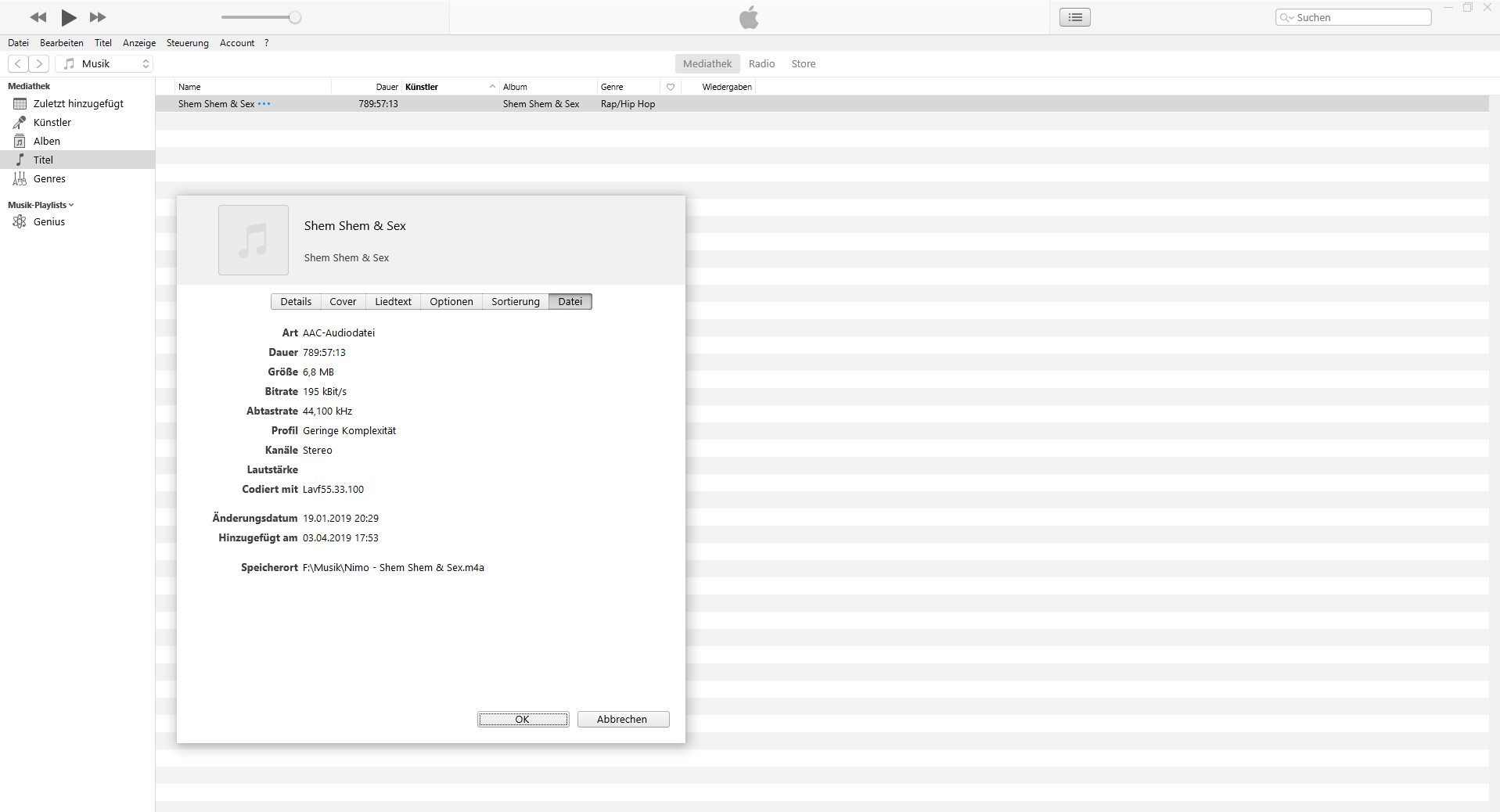This screenshot has height=812, width=1500.
Task: Click the Suchen search field
Action: click(1354, 17)
